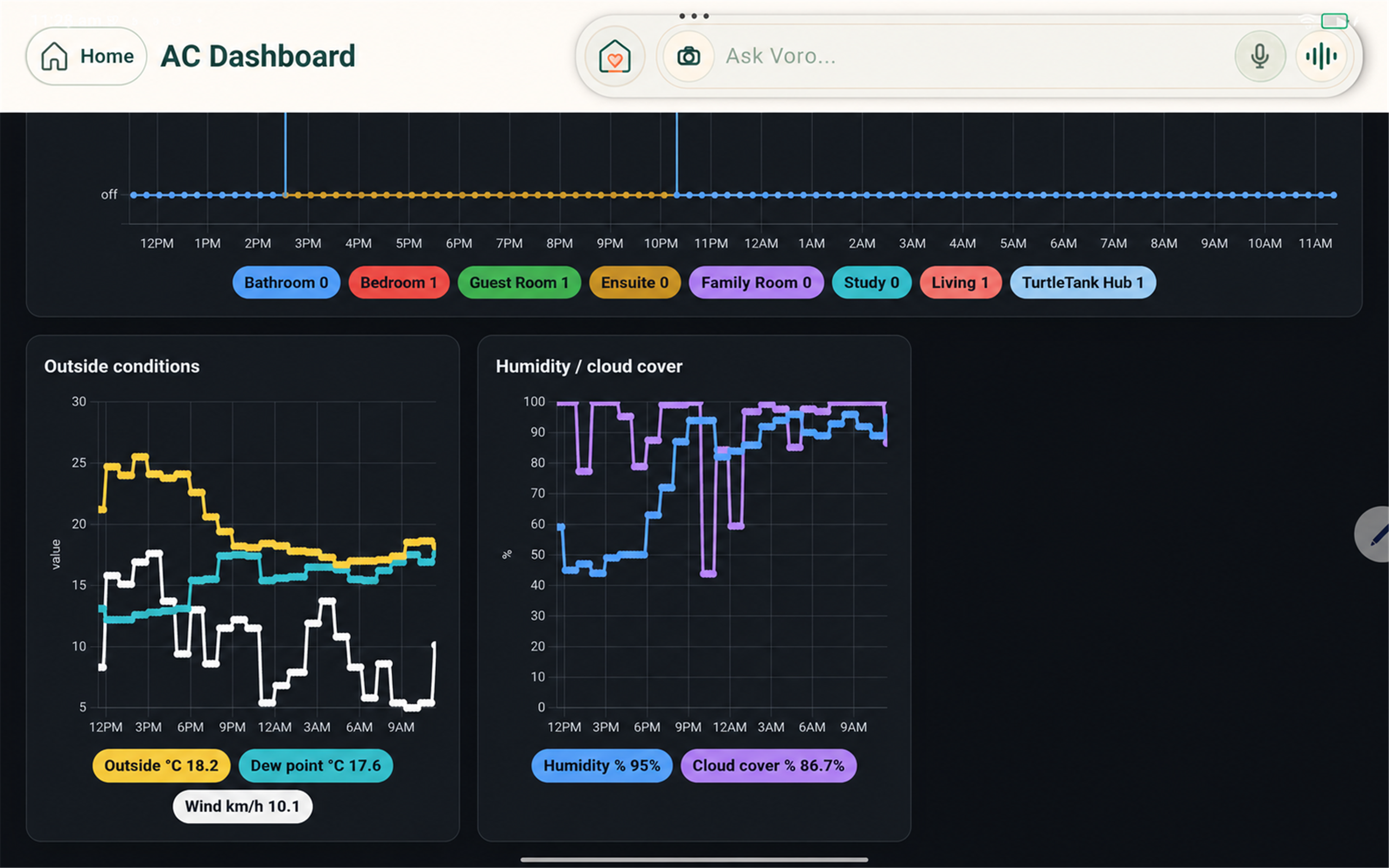Hide the Wind km/h 10.1 series
The width and height of the screenshot is (1389, 868).
coord(242,806)
